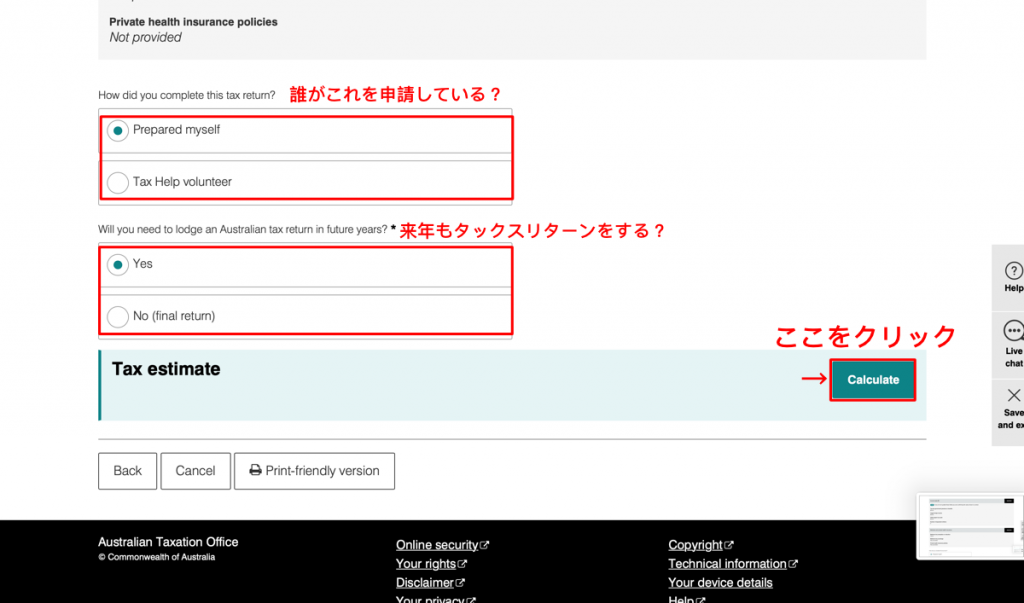Open the Help panel question mark icon
The width and height of the screenshot is (1024, 603).
point(1013,271)
